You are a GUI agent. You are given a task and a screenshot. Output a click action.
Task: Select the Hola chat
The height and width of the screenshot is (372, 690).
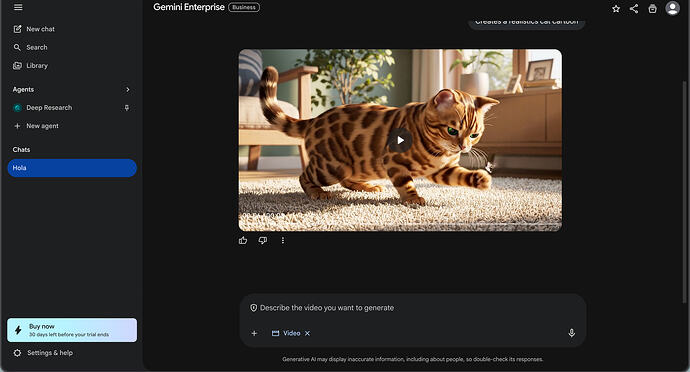[x=72, y=168]
